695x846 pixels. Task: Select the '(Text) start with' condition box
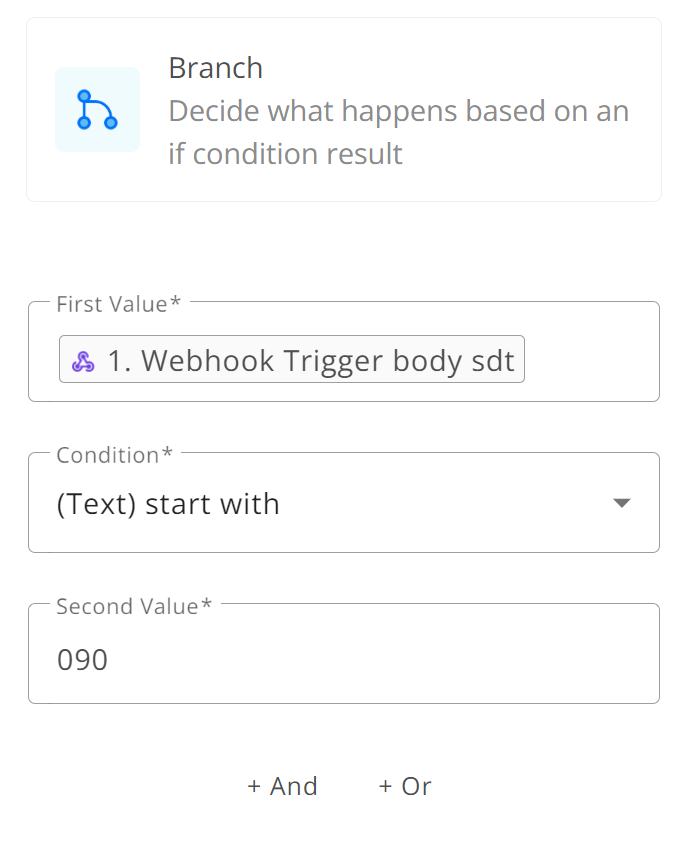(344, 502)
